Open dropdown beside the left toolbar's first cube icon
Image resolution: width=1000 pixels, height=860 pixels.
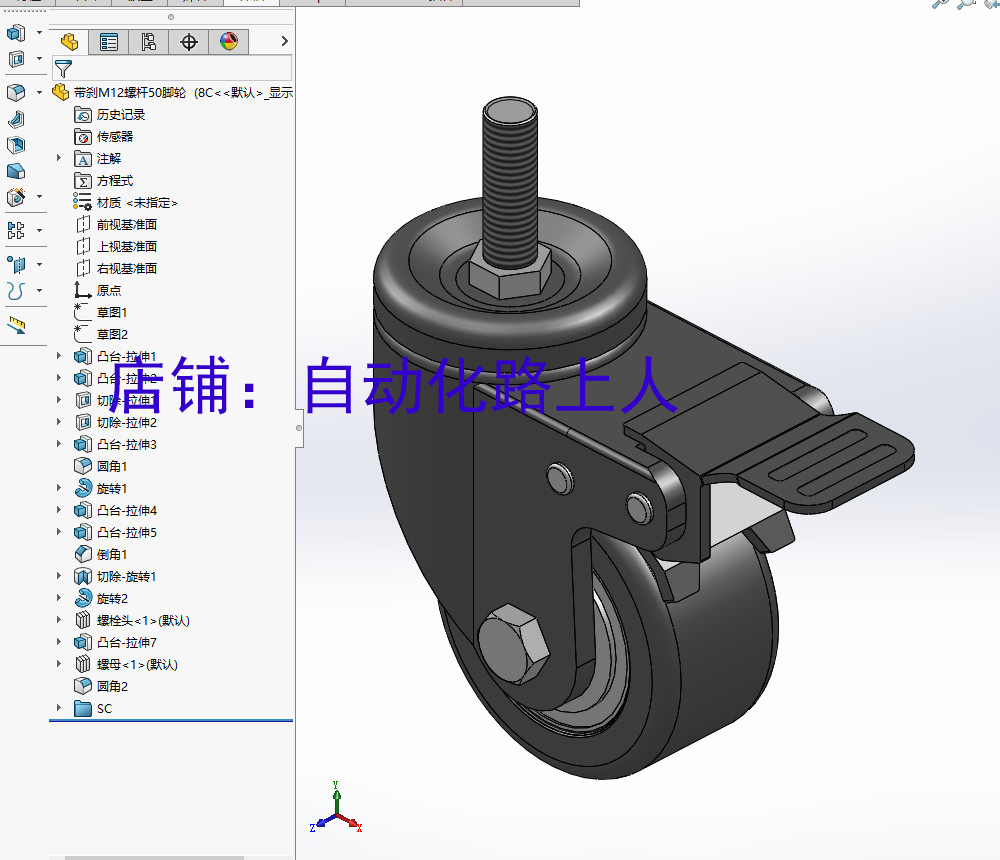pyautogui.click(x=39, y=33)
